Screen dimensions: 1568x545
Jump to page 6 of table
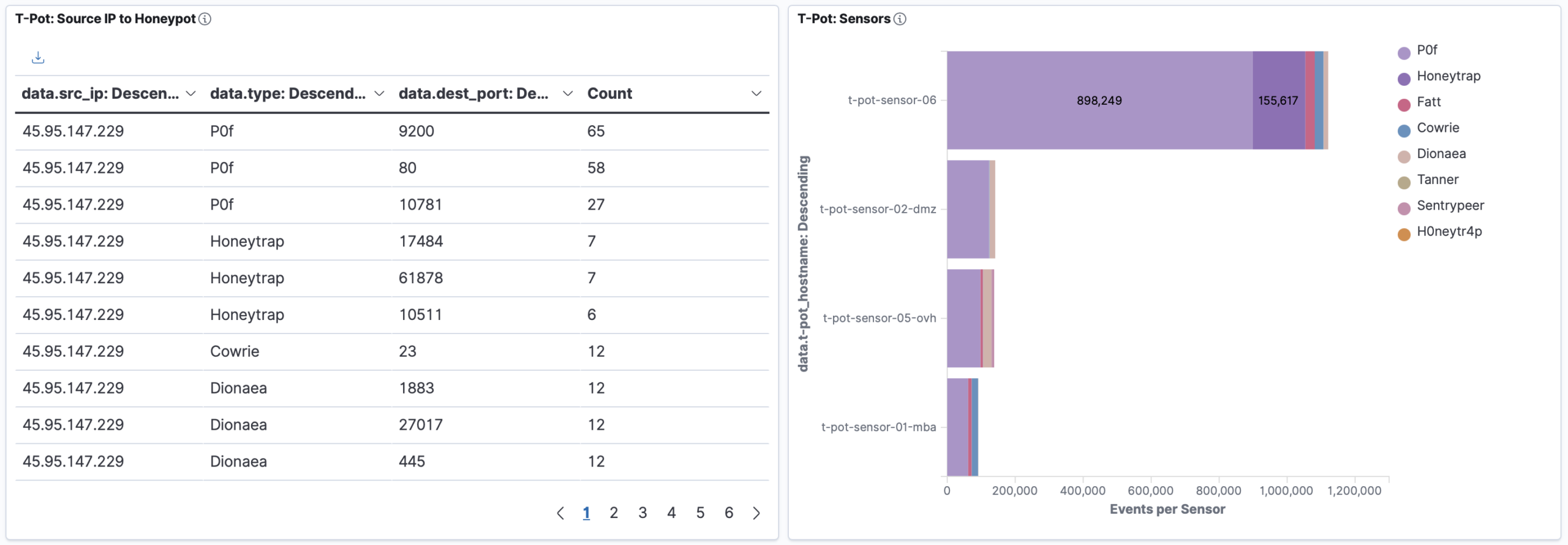729,513
